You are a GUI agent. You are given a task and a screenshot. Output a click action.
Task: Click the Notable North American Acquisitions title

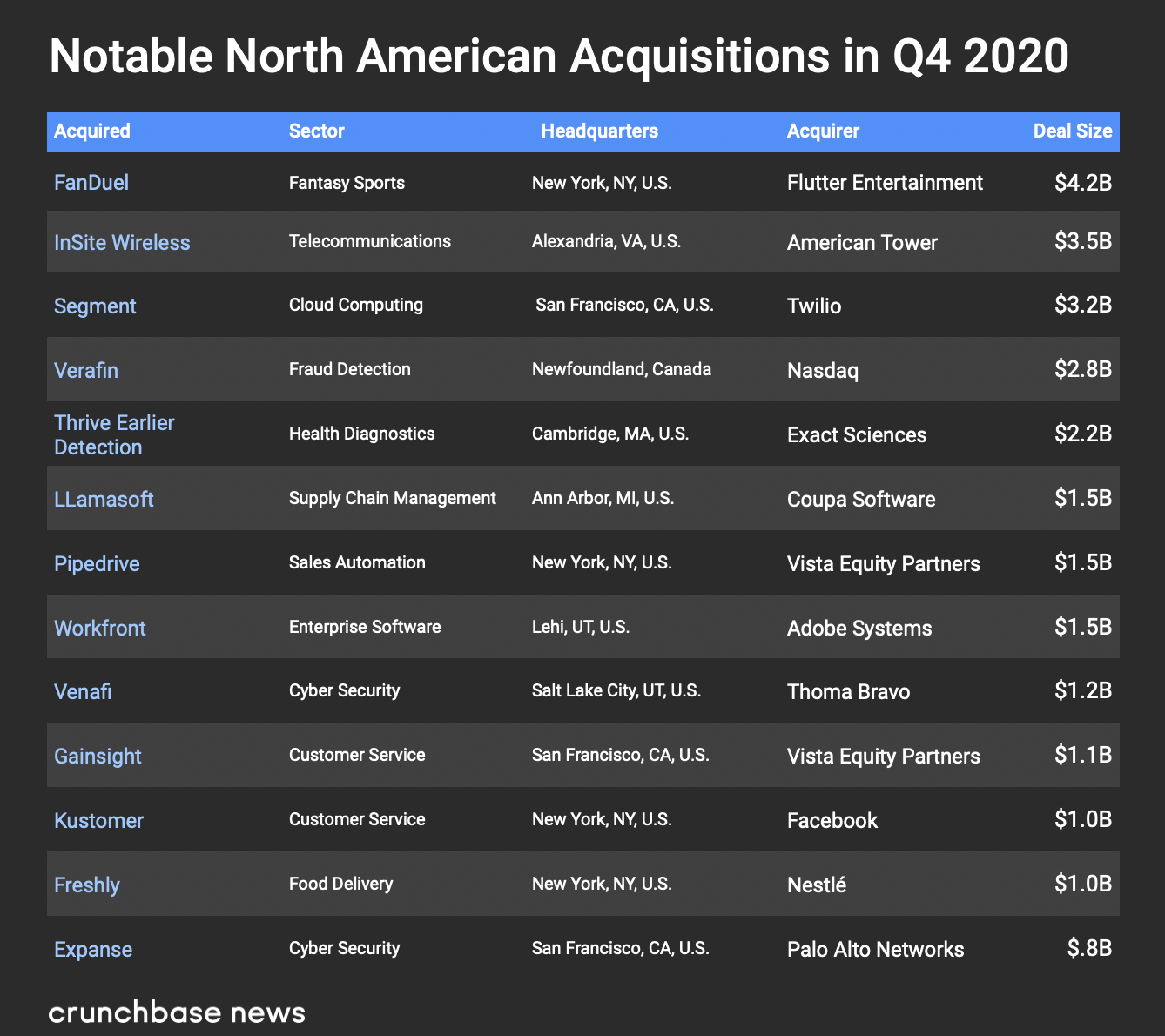559,57
